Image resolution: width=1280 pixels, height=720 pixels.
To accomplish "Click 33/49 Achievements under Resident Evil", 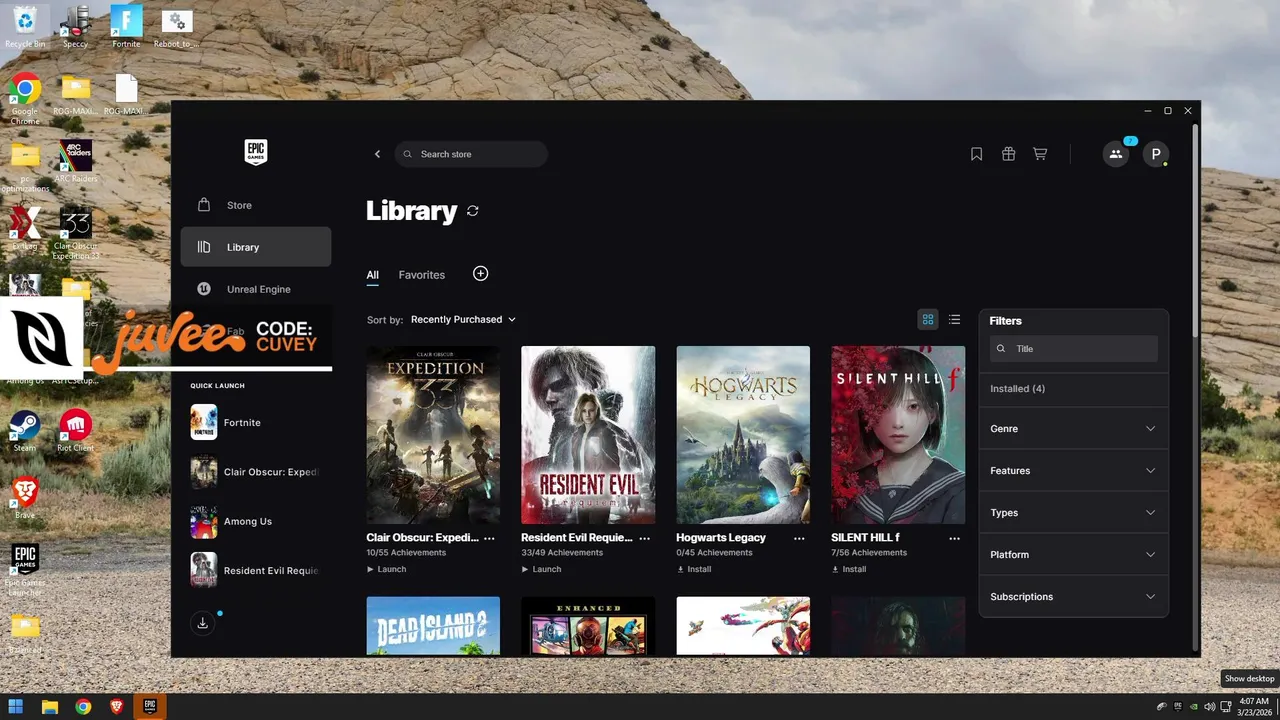I will coord(562,553).
